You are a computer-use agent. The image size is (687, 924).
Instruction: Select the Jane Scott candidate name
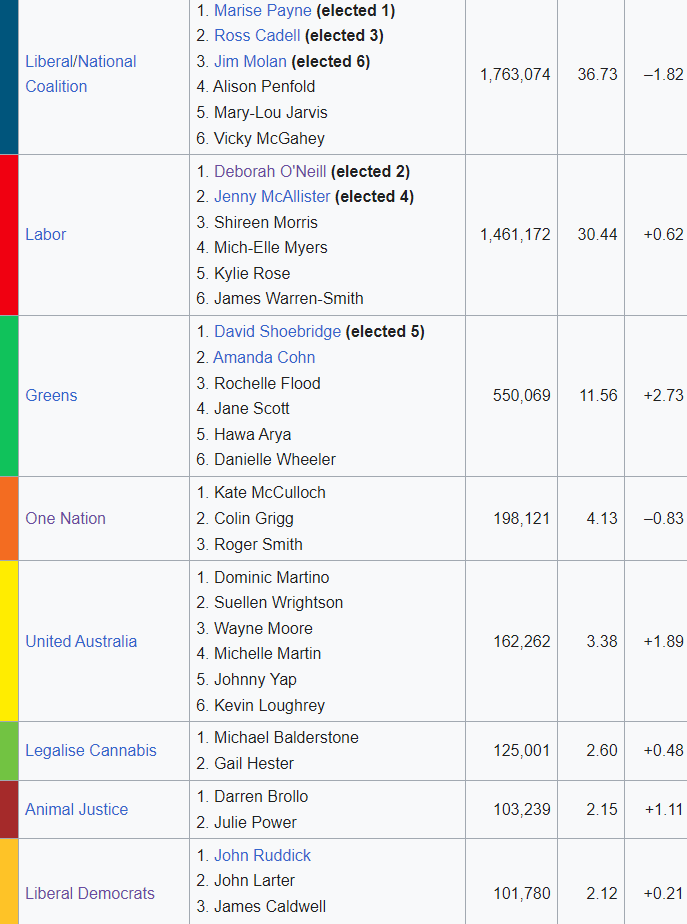(252, 408)
